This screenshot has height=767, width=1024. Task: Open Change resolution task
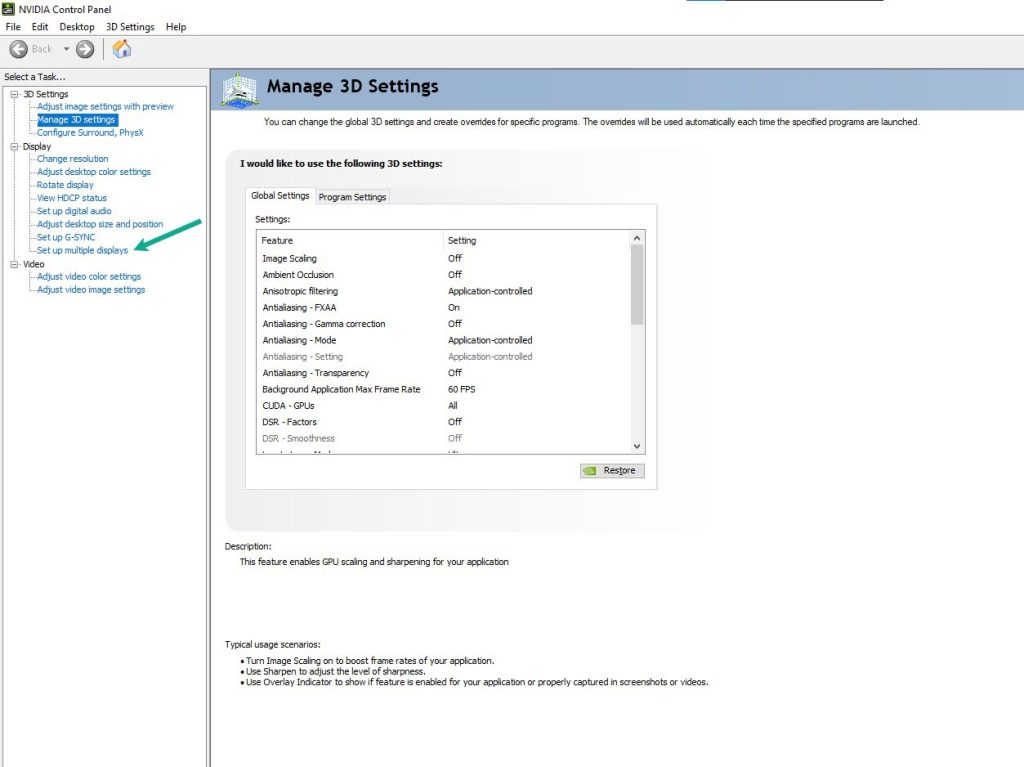tap(72, 159)
